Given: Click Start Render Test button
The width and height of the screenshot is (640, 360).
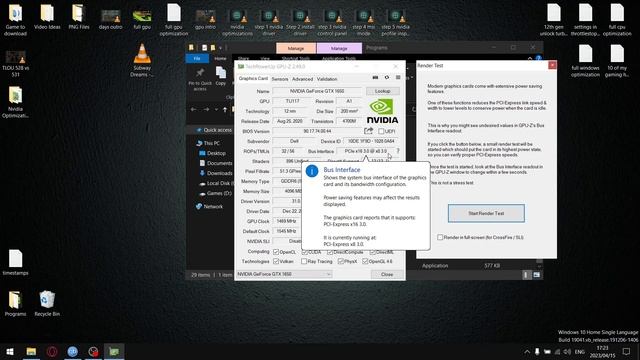Looking at the screenshot, I should pyautogui.click(x=486, y=213).
